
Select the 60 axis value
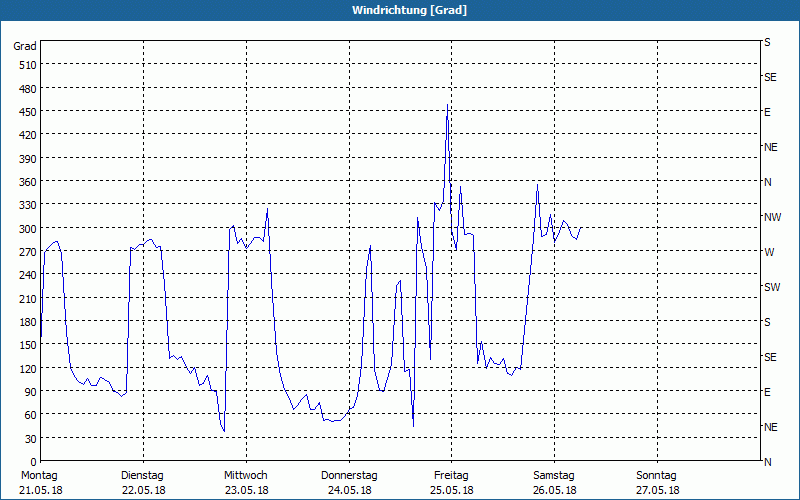coord(31,415)
